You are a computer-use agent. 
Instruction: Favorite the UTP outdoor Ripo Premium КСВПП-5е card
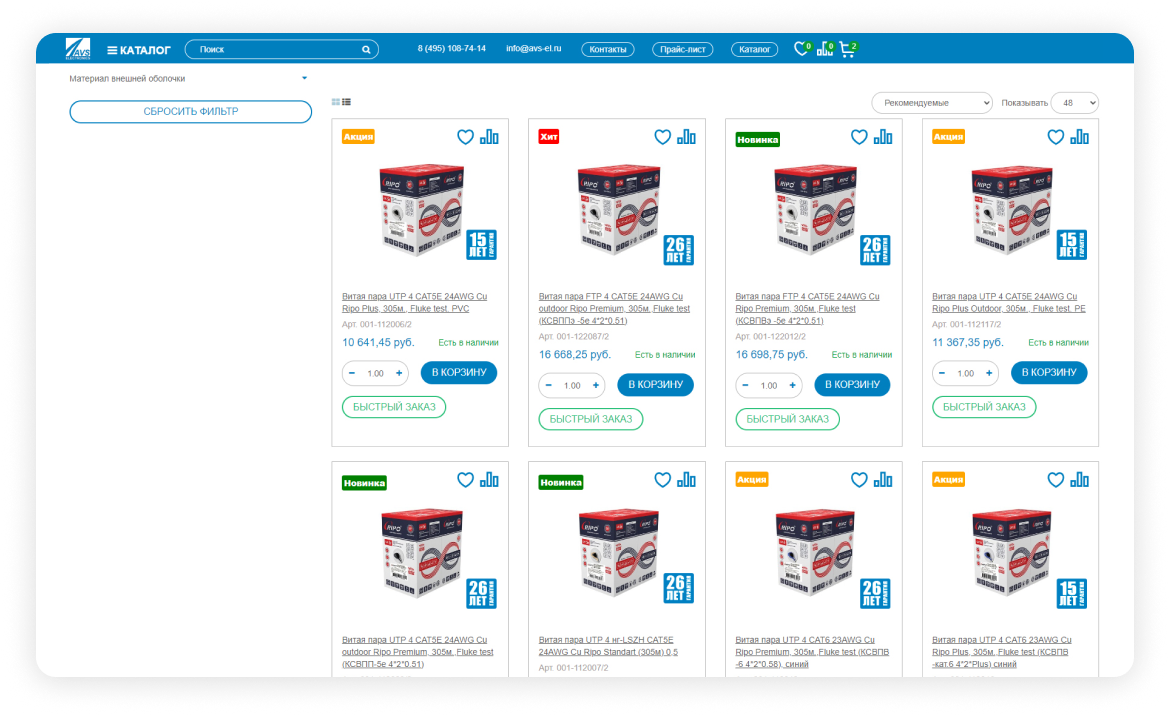[x=465, y=480]
